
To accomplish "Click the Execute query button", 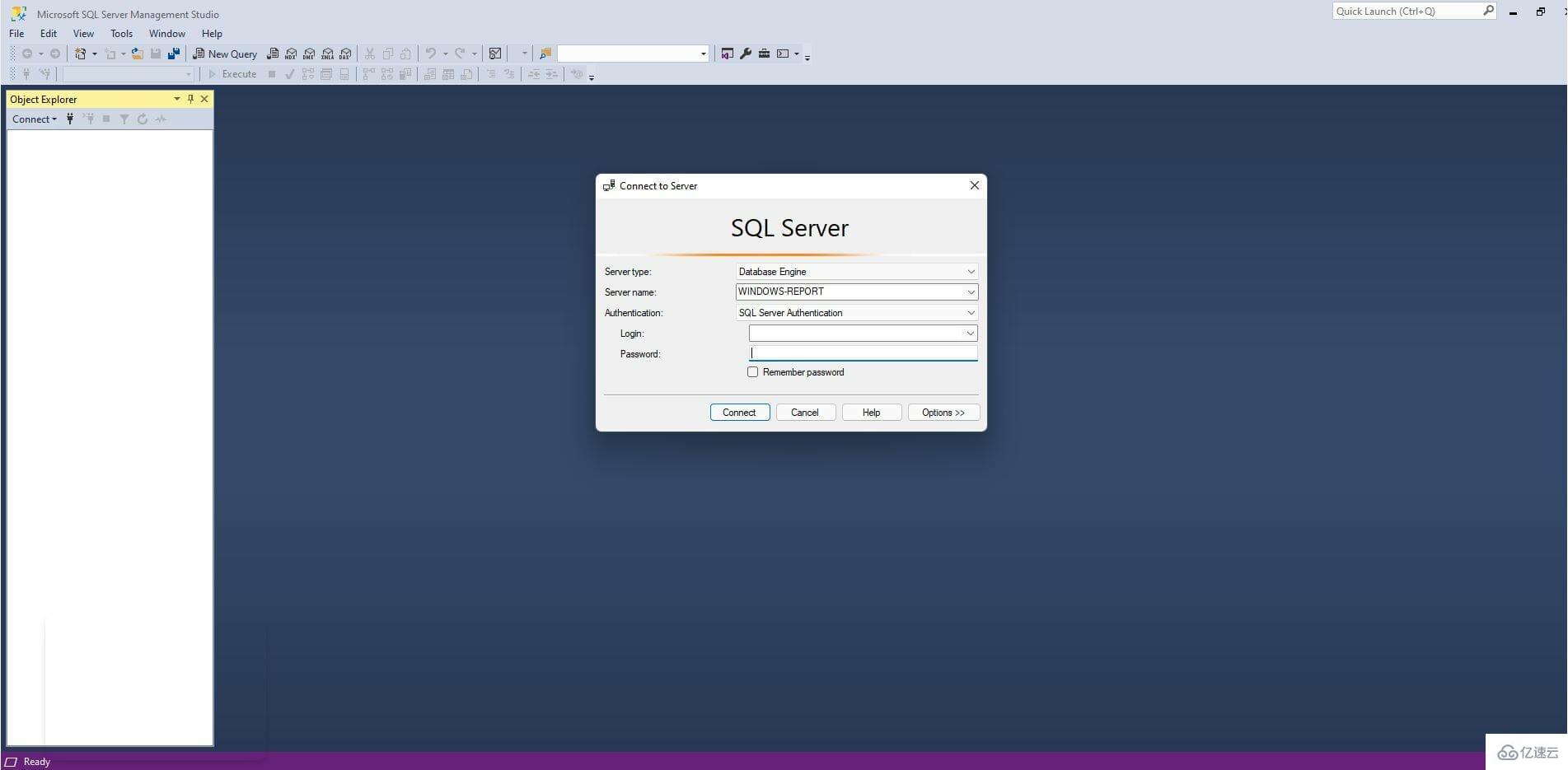I will [232, 74].
